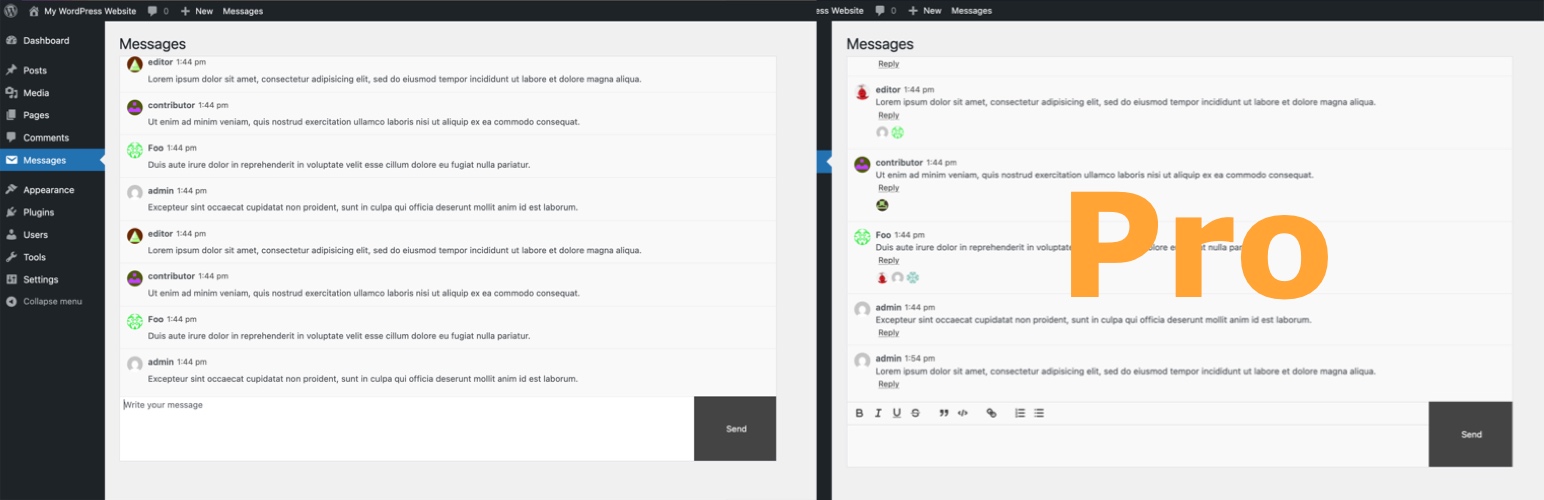Click the WordPress logo in admin bar
The image size is (1544, 500).
[11, 10]
